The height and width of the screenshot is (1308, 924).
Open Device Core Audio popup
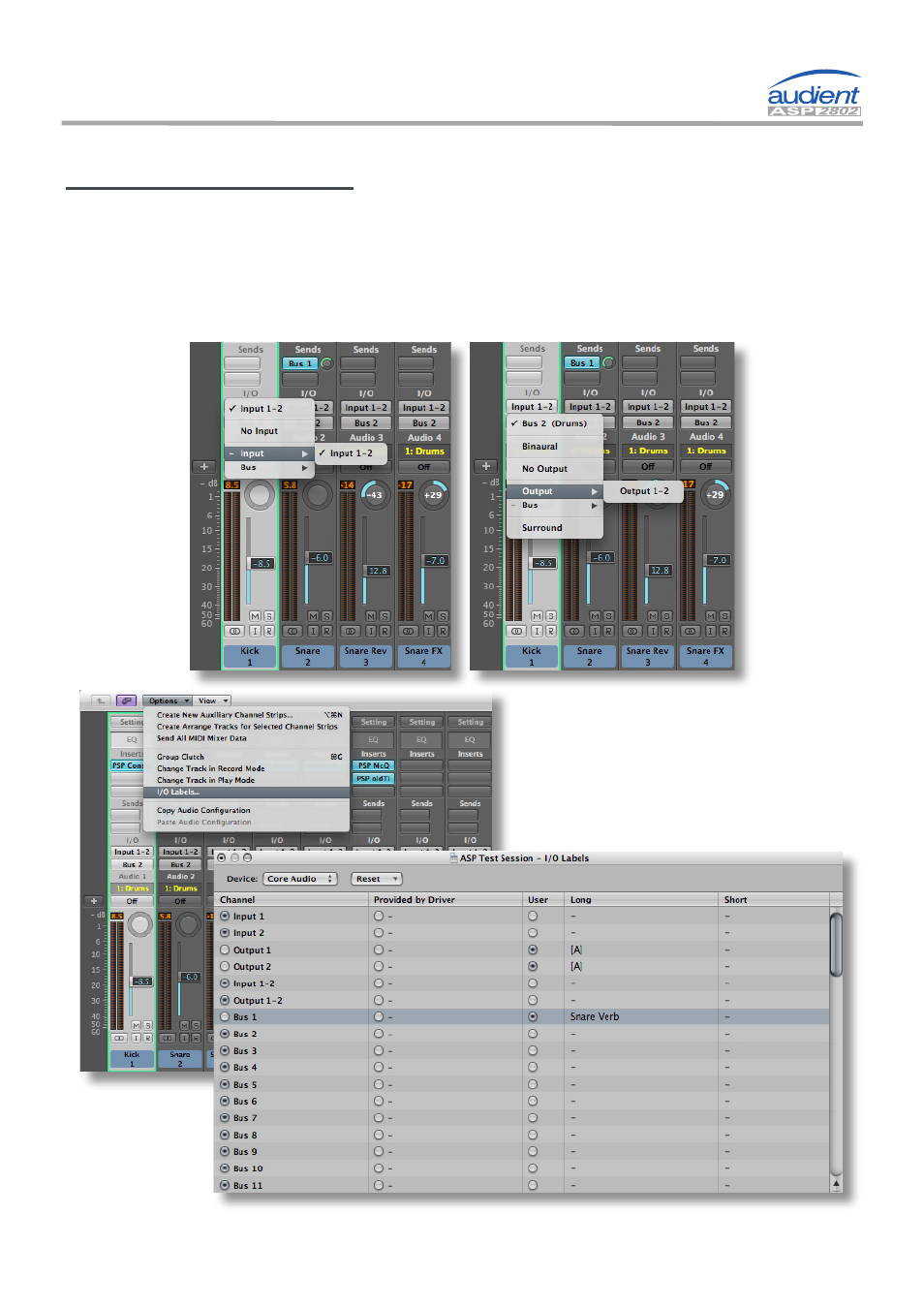300,879
